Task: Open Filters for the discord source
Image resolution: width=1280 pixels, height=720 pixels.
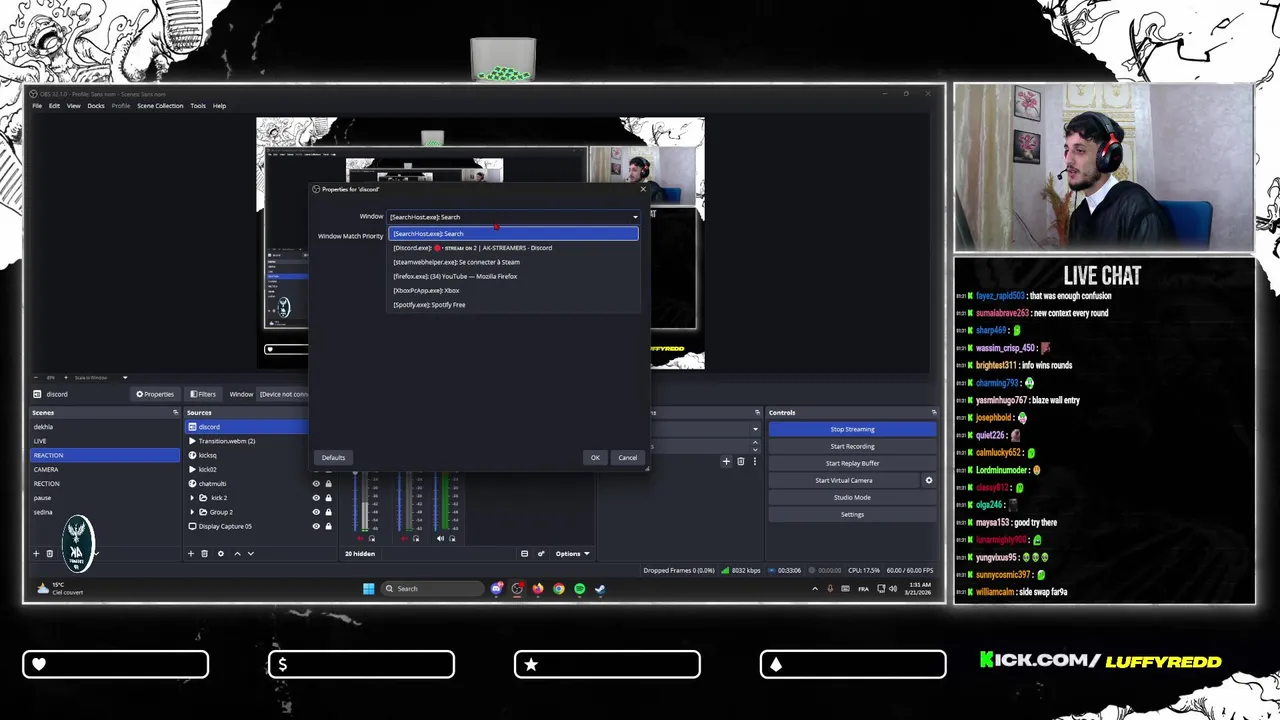Action: point(203,394)
